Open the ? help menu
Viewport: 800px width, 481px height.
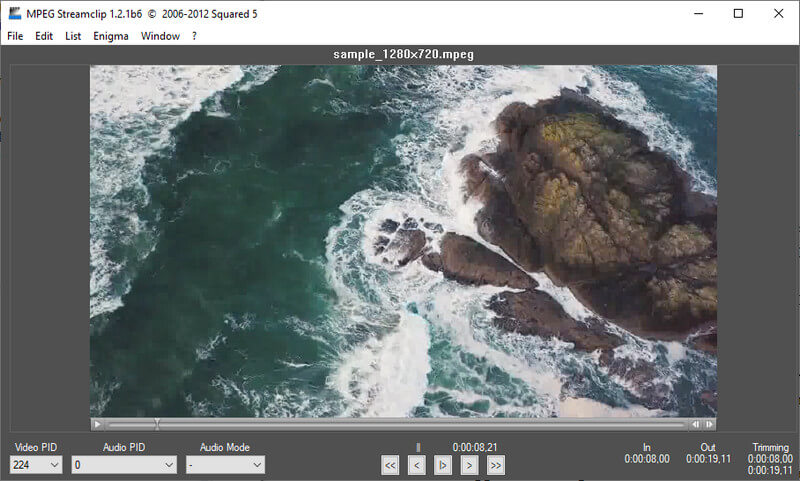tap(194, 36)
